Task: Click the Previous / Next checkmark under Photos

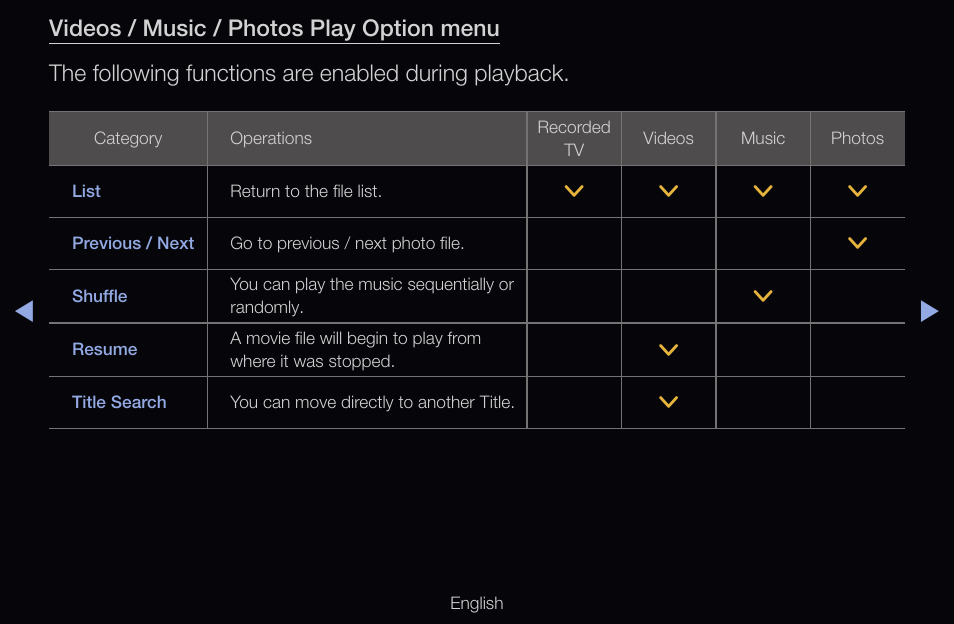Action: point(857,243)
